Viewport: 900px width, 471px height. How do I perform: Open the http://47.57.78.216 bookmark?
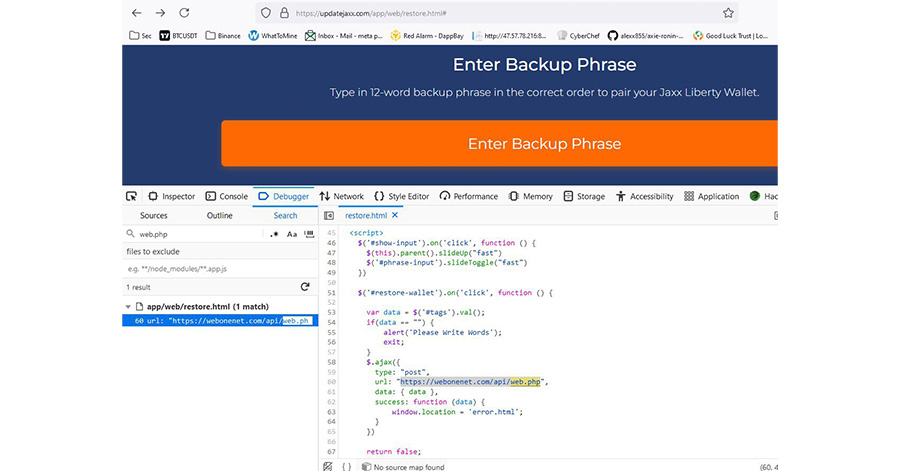point(509,36)
